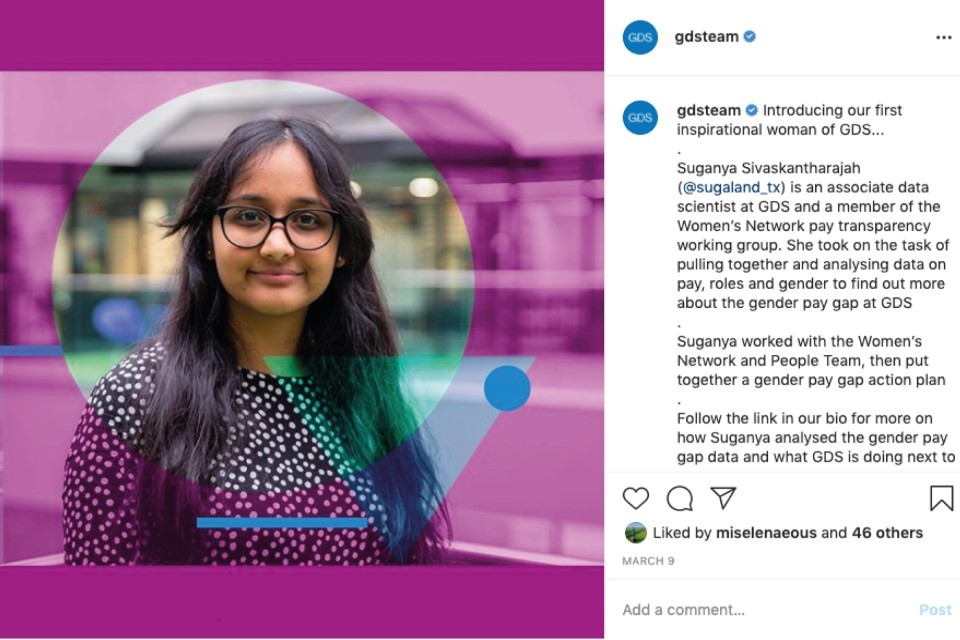
Task: Click GDS avatar beside the caption
Action: pyautogui.click(x=640, y=118)
